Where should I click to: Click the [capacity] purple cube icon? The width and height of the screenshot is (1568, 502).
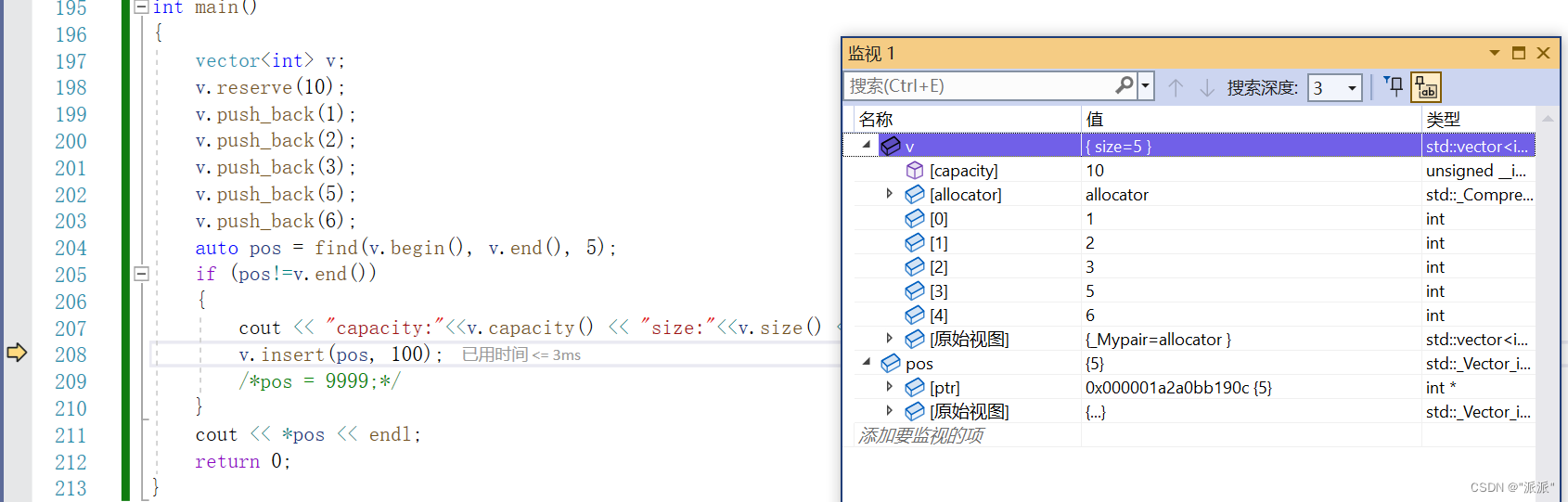[x=915, y=171]
